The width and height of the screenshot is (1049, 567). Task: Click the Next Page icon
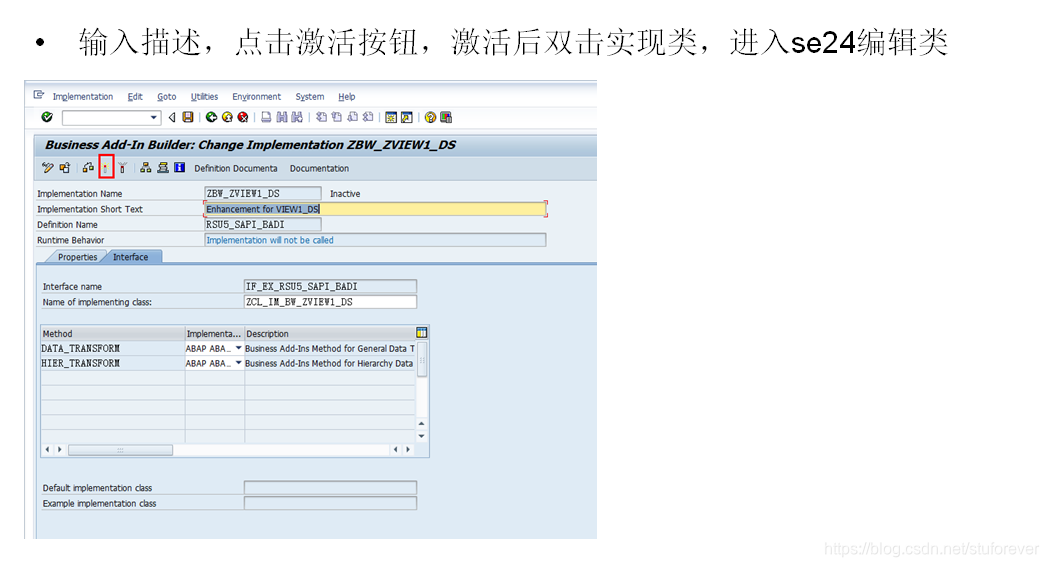point(353,117)
